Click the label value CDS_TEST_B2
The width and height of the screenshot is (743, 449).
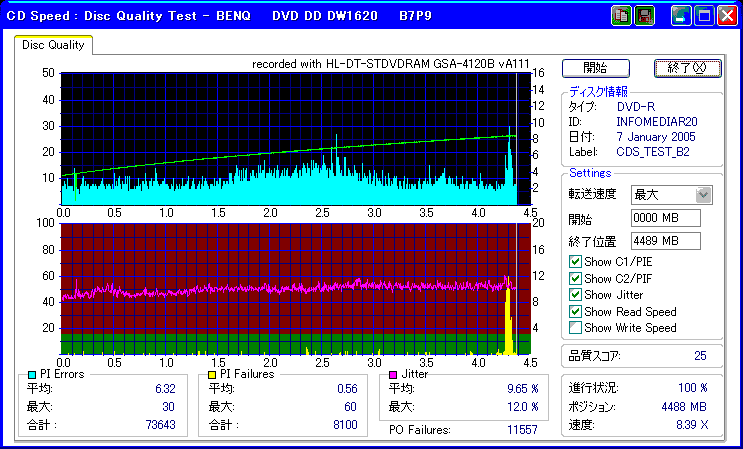[x=652, y=152]
